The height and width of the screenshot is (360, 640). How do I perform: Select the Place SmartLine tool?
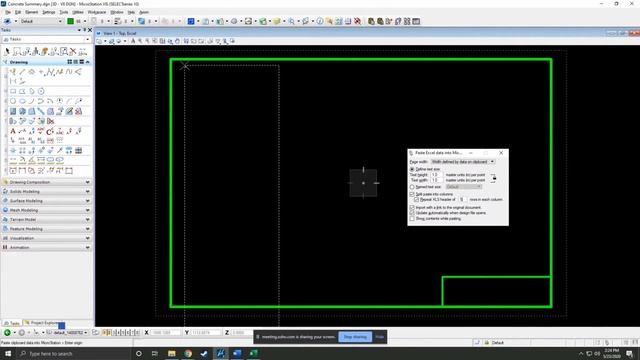(13, 72)
